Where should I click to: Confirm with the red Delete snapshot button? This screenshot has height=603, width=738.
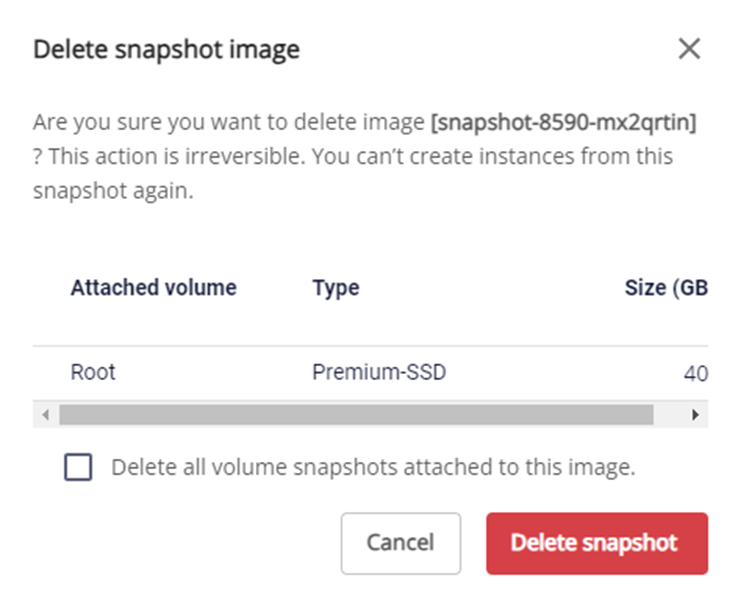[597, 543]
